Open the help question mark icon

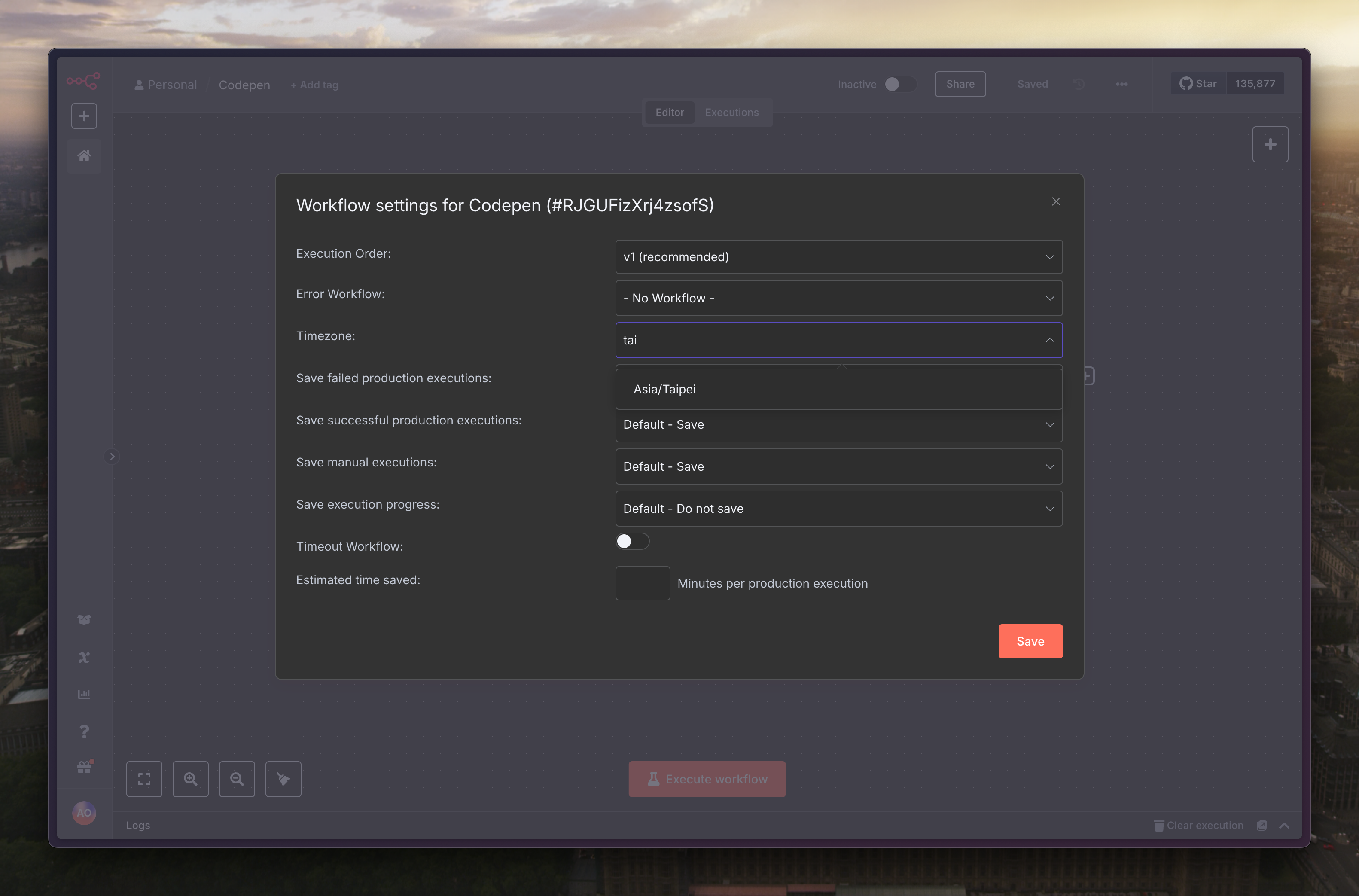pyautogui.click(x=84, y=731)
